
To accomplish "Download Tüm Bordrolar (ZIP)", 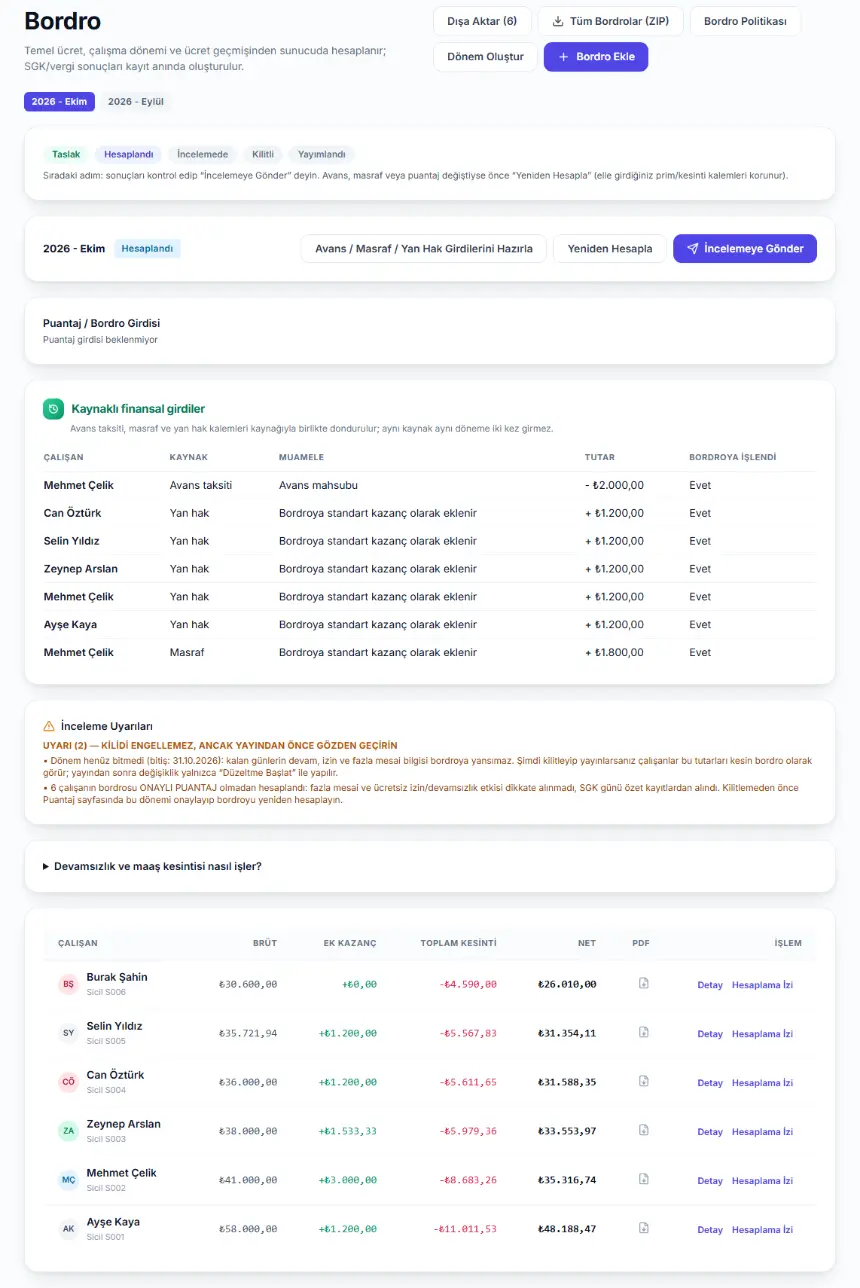I will coord(611,21).
